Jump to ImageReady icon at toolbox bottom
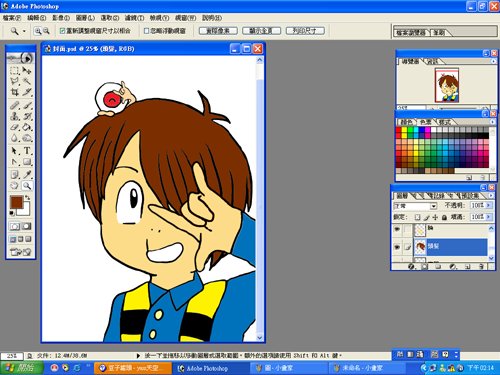The height and width of the screenshot is (375, 500). (20, 252)
